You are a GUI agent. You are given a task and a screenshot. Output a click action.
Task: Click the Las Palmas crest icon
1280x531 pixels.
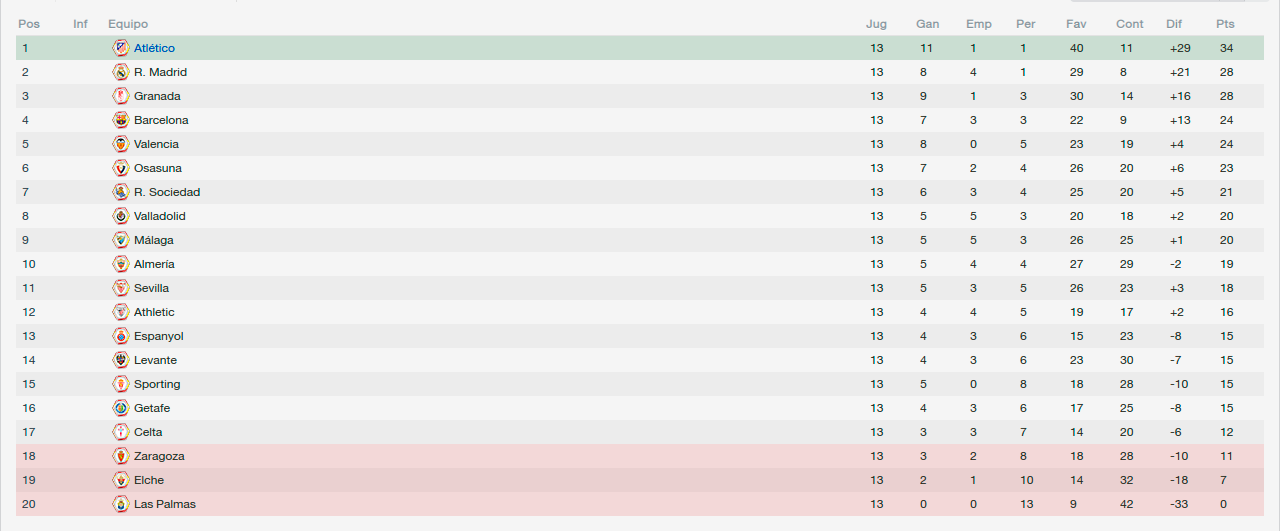coord(120,504)
